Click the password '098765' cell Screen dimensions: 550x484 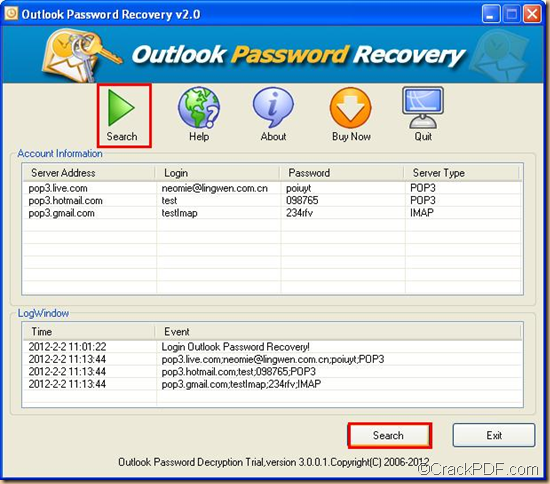pos(302,201)
